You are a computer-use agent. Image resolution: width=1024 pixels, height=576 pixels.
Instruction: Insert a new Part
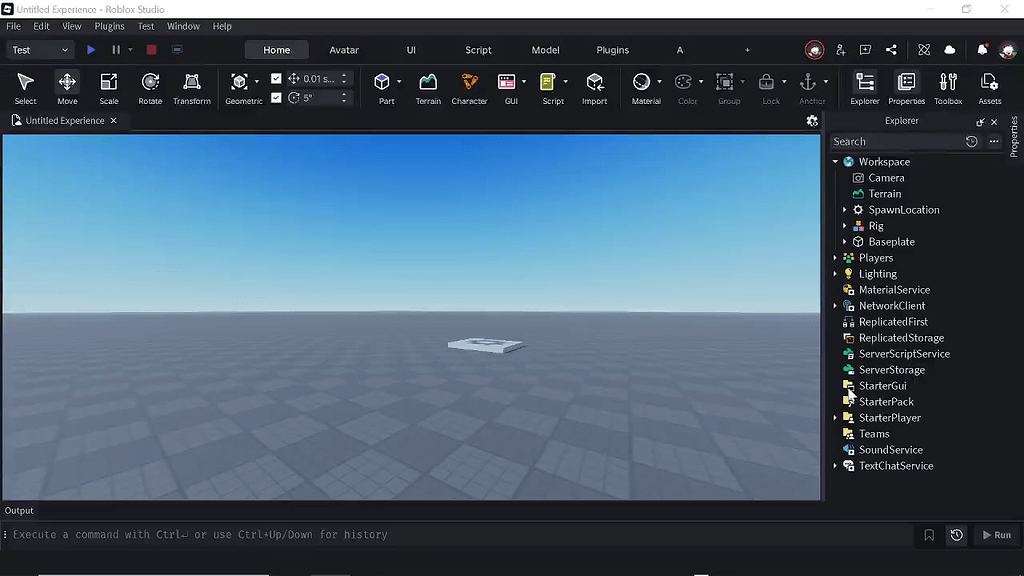click(x=382, y=82)
